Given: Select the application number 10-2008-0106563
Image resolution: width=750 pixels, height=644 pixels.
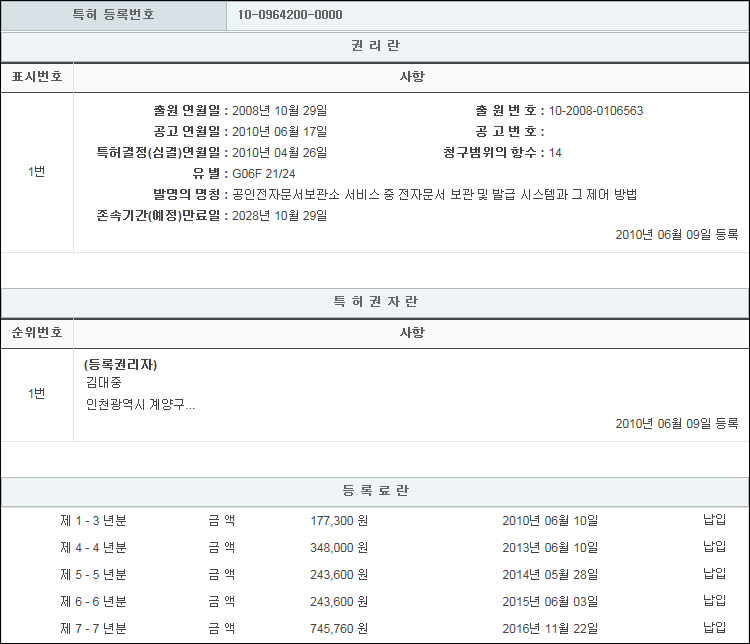Looking at the screenshot, I should tap(596, 110).
